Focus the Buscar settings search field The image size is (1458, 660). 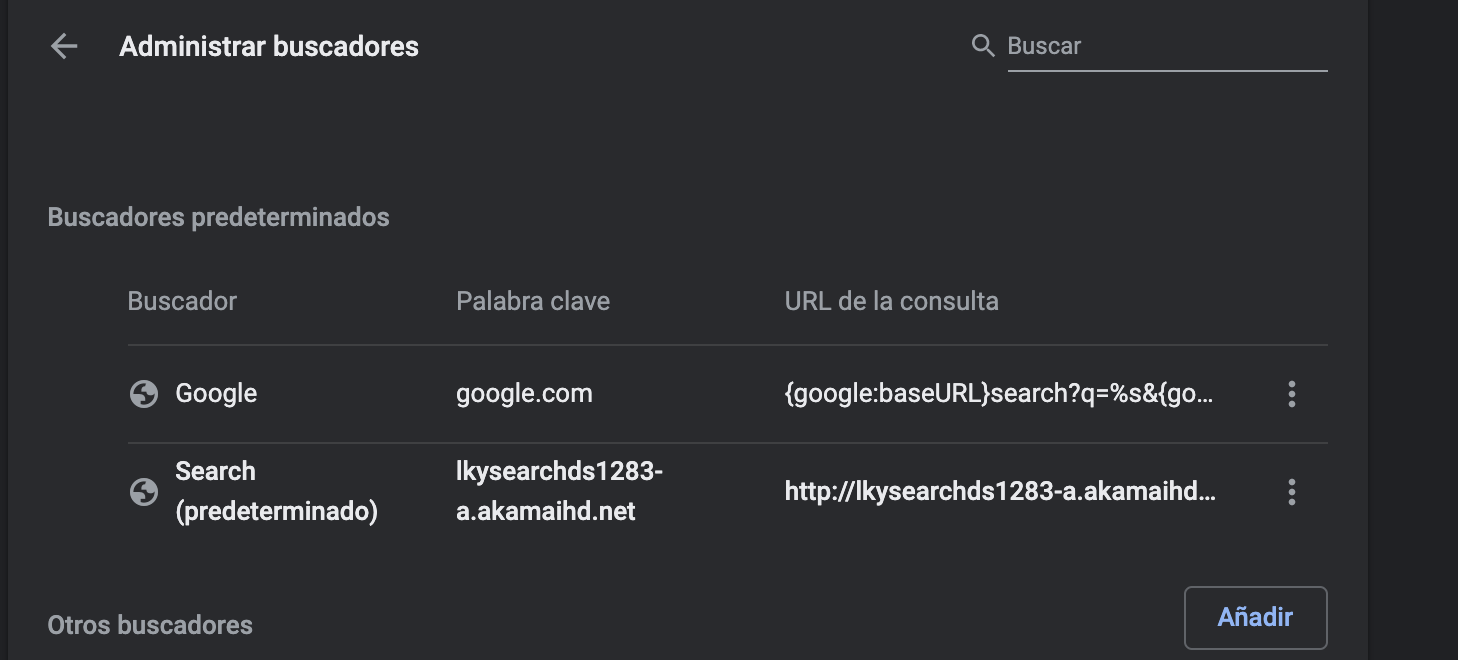click(1166, 46)
